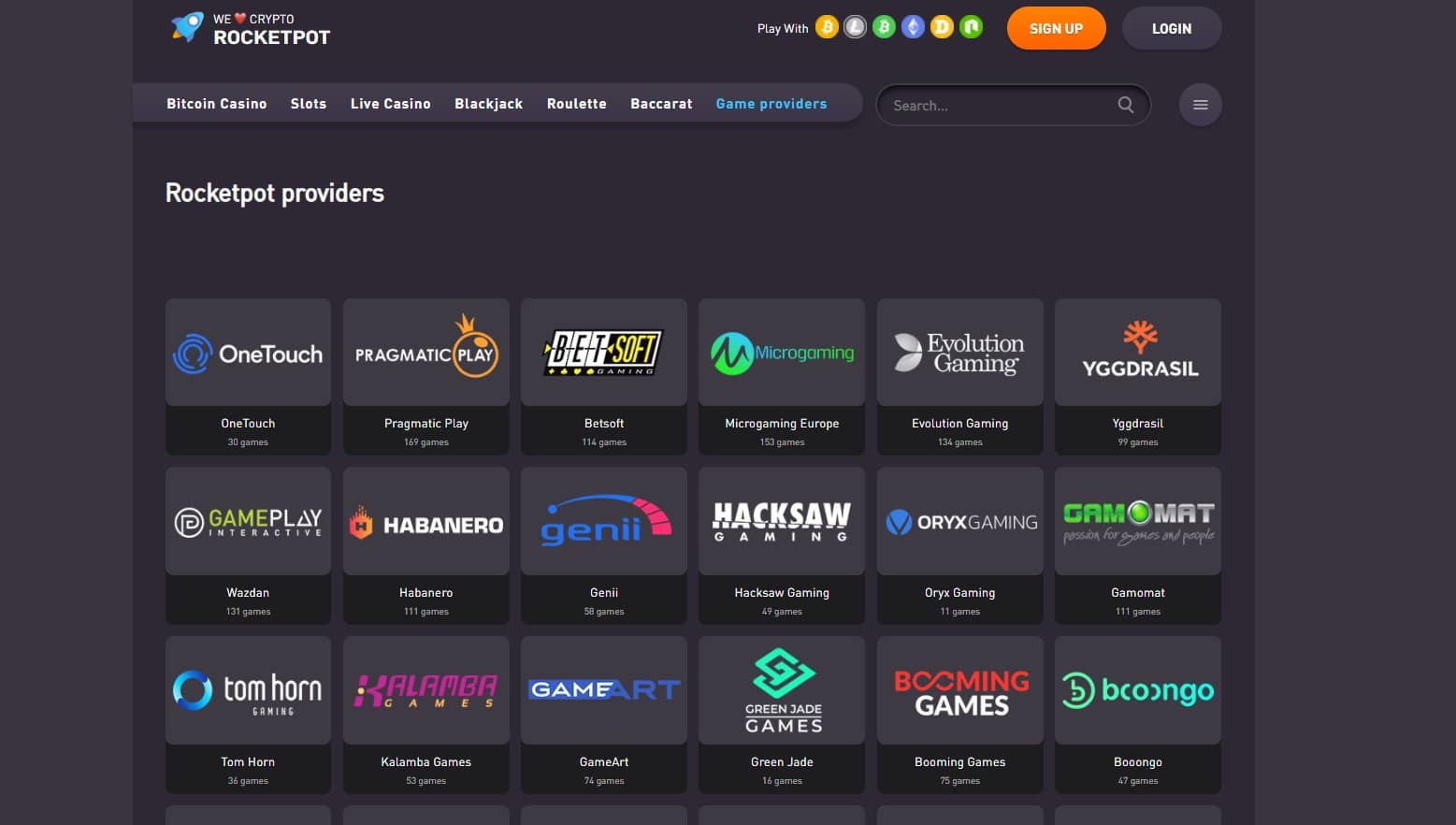Click the Login button
The width and height of the screenshot is (1456, 825).
point(1171,28)
